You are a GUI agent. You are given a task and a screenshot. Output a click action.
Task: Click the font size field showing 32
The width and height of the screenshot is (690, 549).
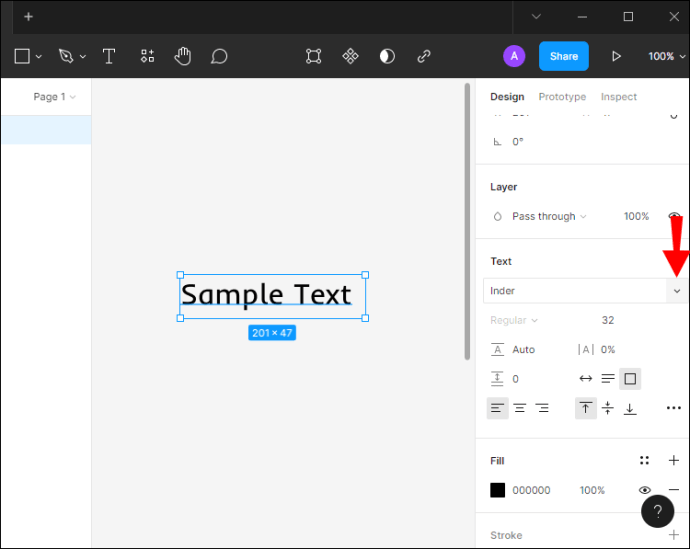click(608, 321)
